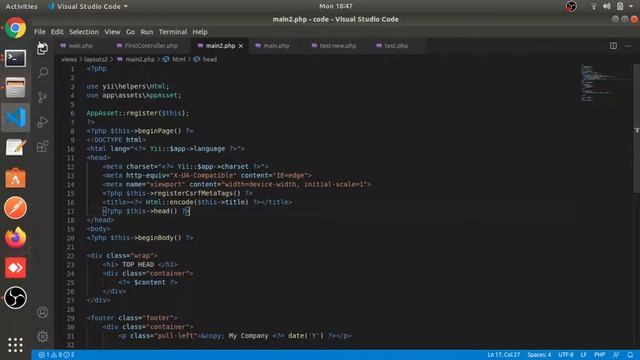The height and width of the screenshot is (360, 640).
Task: Click the views breadcrumb segment
Action: (x=69, y=59)
